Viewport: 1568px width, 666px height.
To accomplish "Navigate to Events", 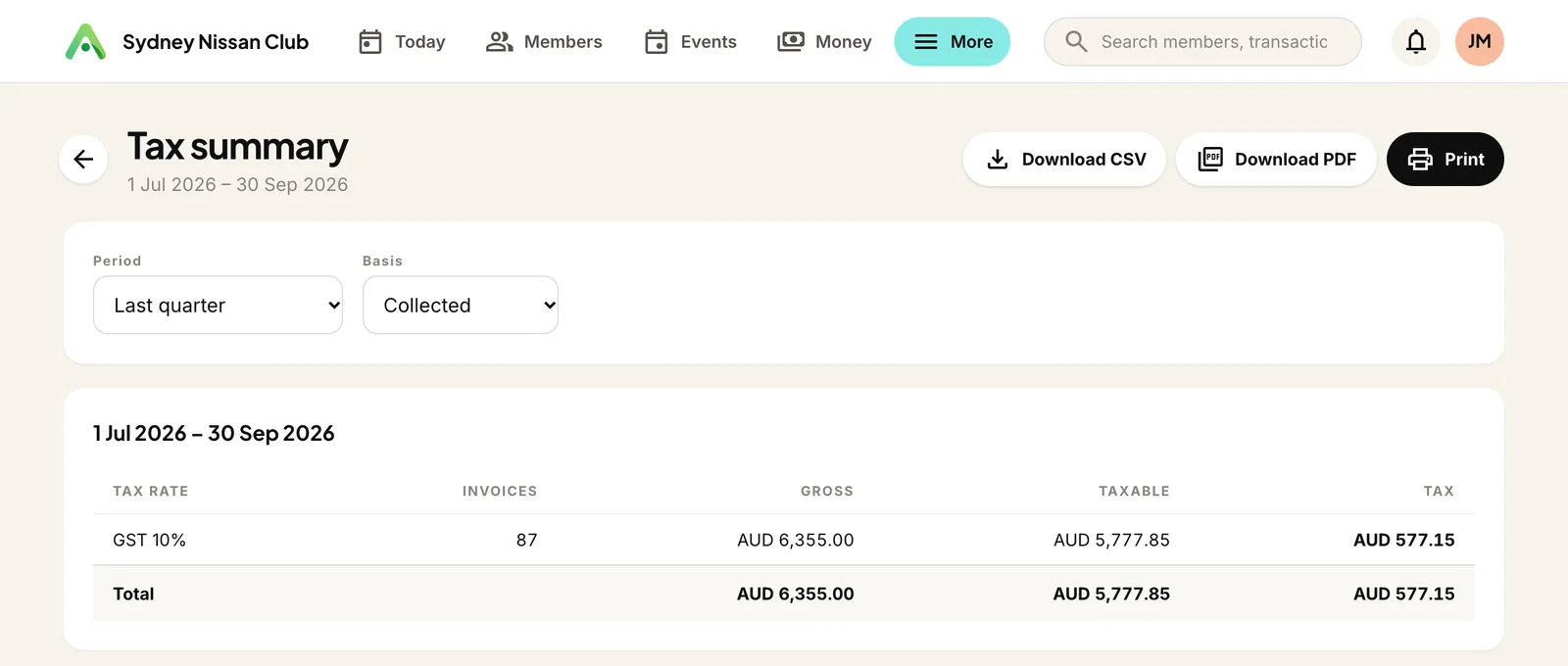I will point(691,42).
